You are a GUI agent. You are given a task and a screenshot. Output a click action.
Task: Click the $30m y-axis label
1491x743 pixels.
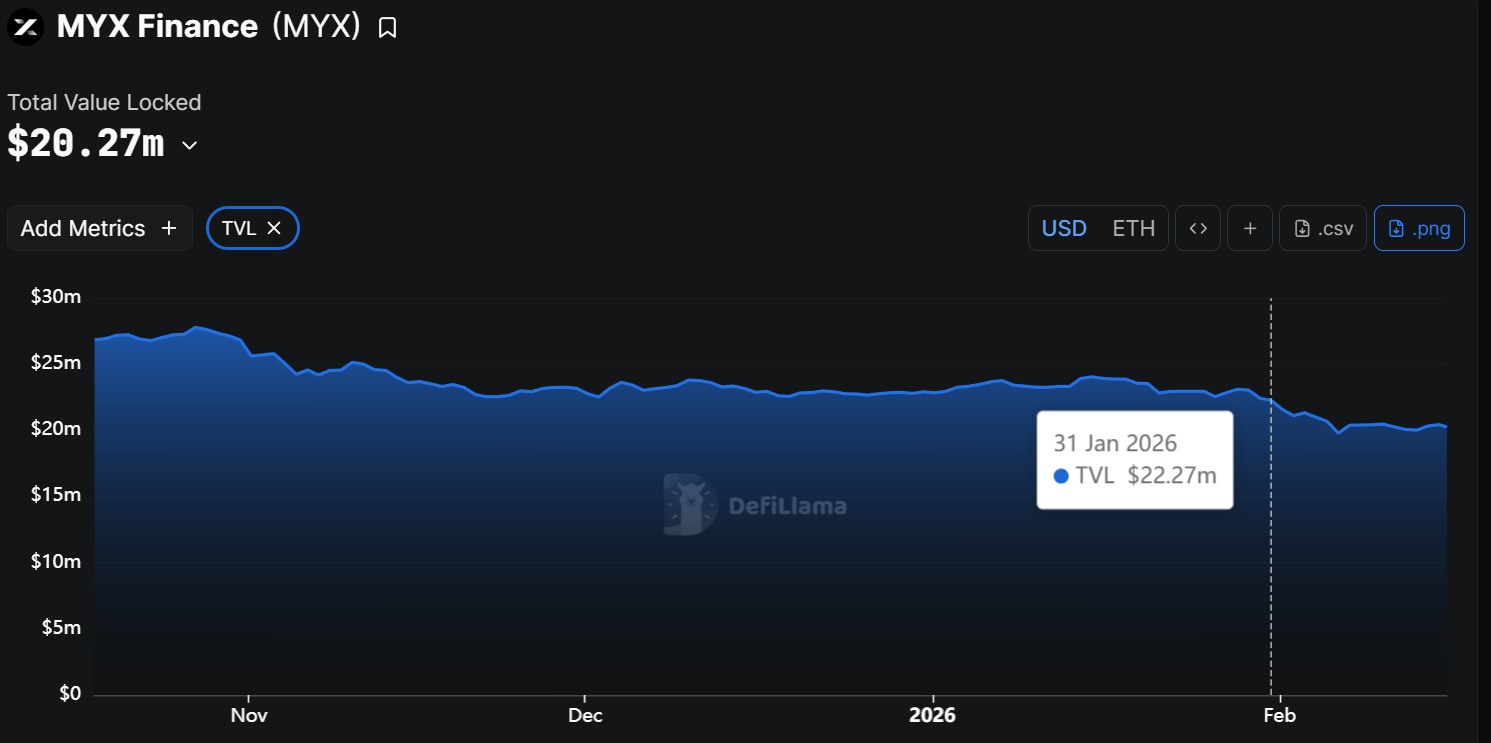tap(56, 297)
